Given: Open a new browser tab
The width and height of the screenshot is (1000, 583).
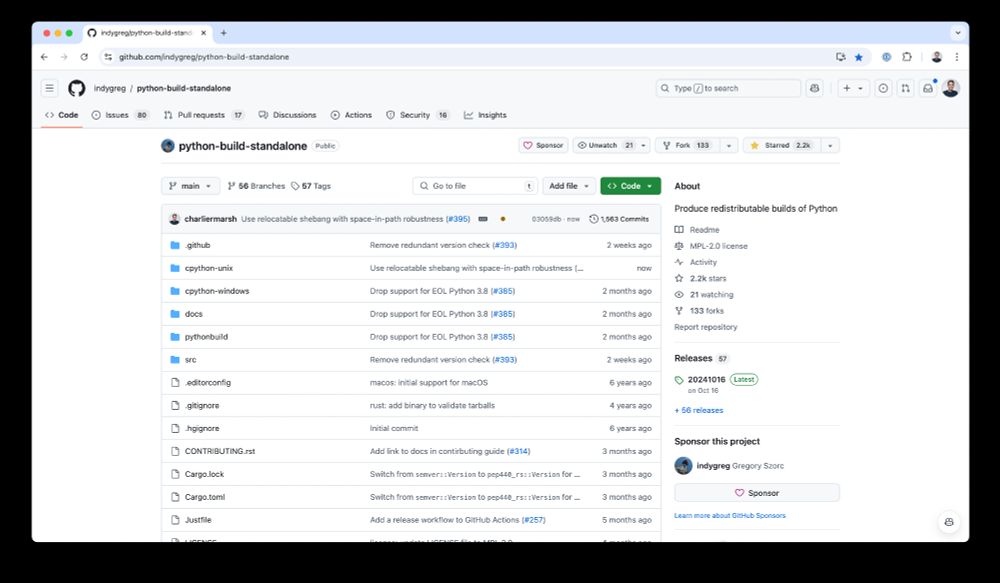Looking at the screenshot, I should pos(223,33).
